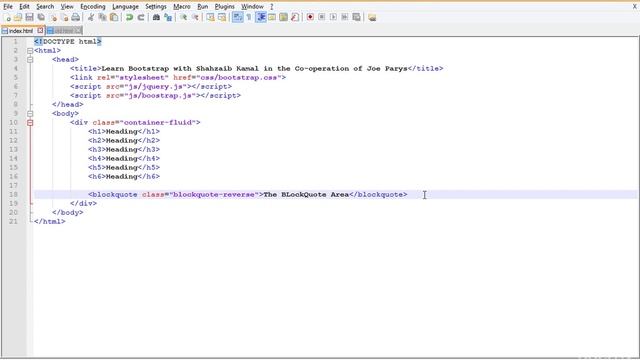Start macro recording with the red dot
The height and width of the screenshot is (360, 640).
click(310, 17)
